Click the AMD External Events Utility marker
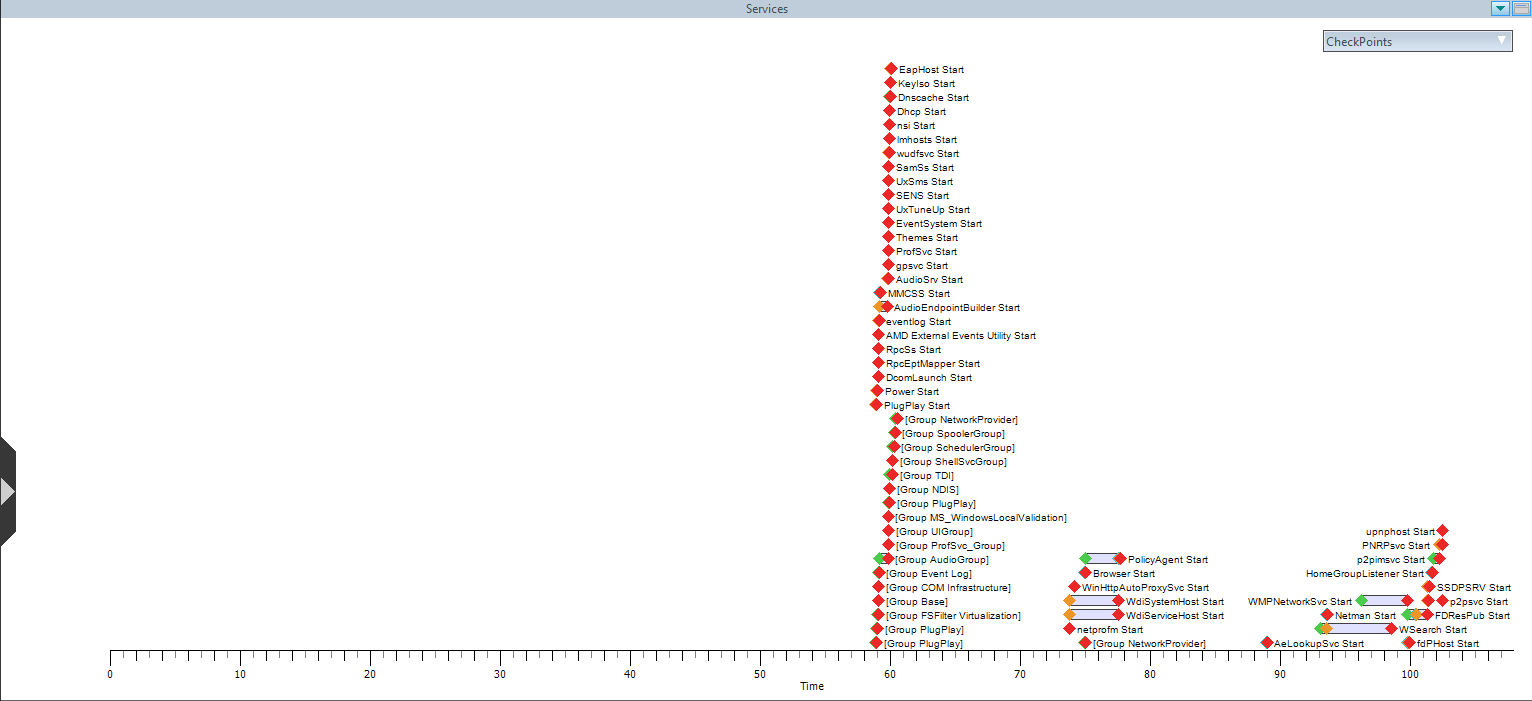 pyautogui.click(x=878, y=335)
